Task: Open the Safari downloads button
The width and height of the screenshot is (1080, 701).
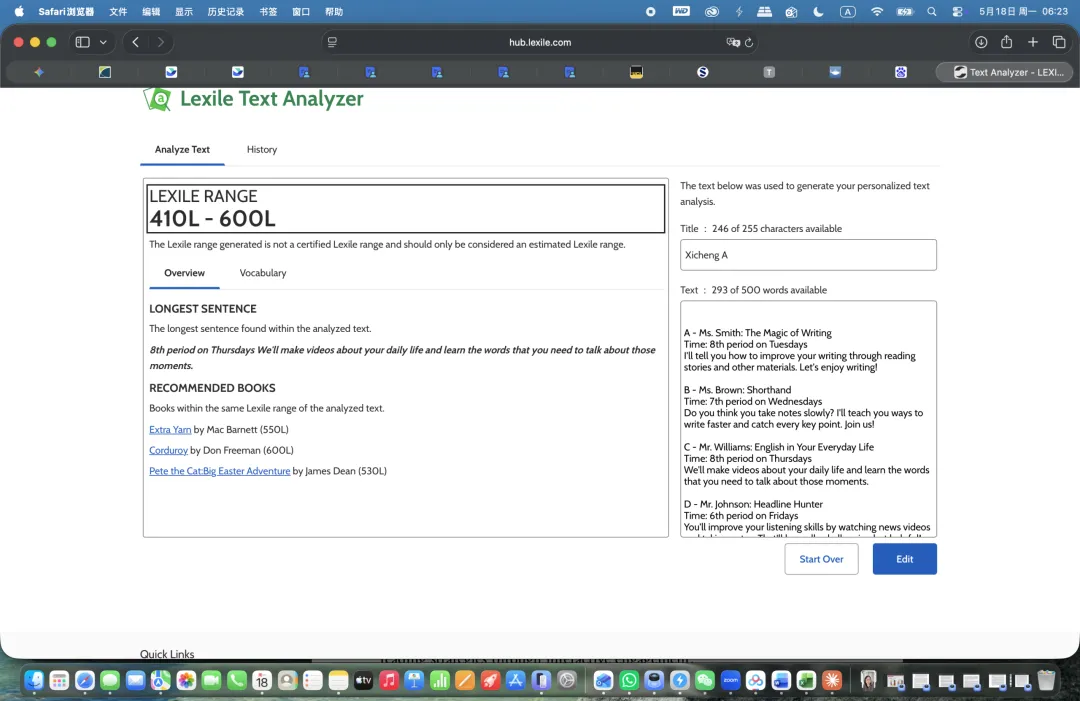Action: (981, 42)
